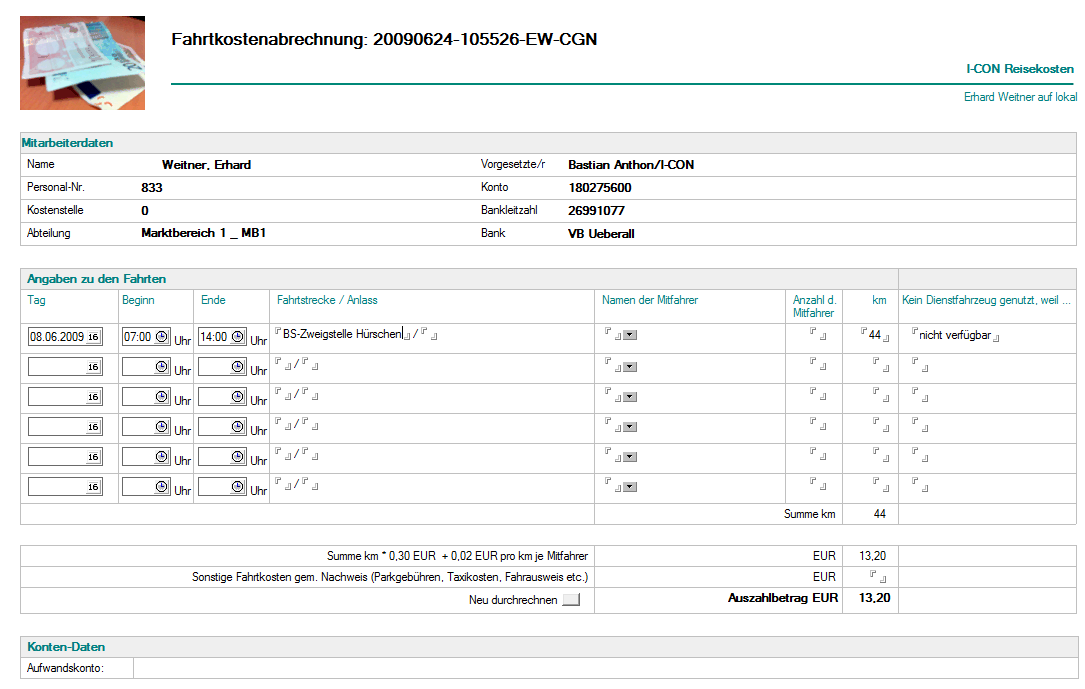Select the employee name Weitner, Erhard
The image size is (1085, 689).
[x=206, y=165]
